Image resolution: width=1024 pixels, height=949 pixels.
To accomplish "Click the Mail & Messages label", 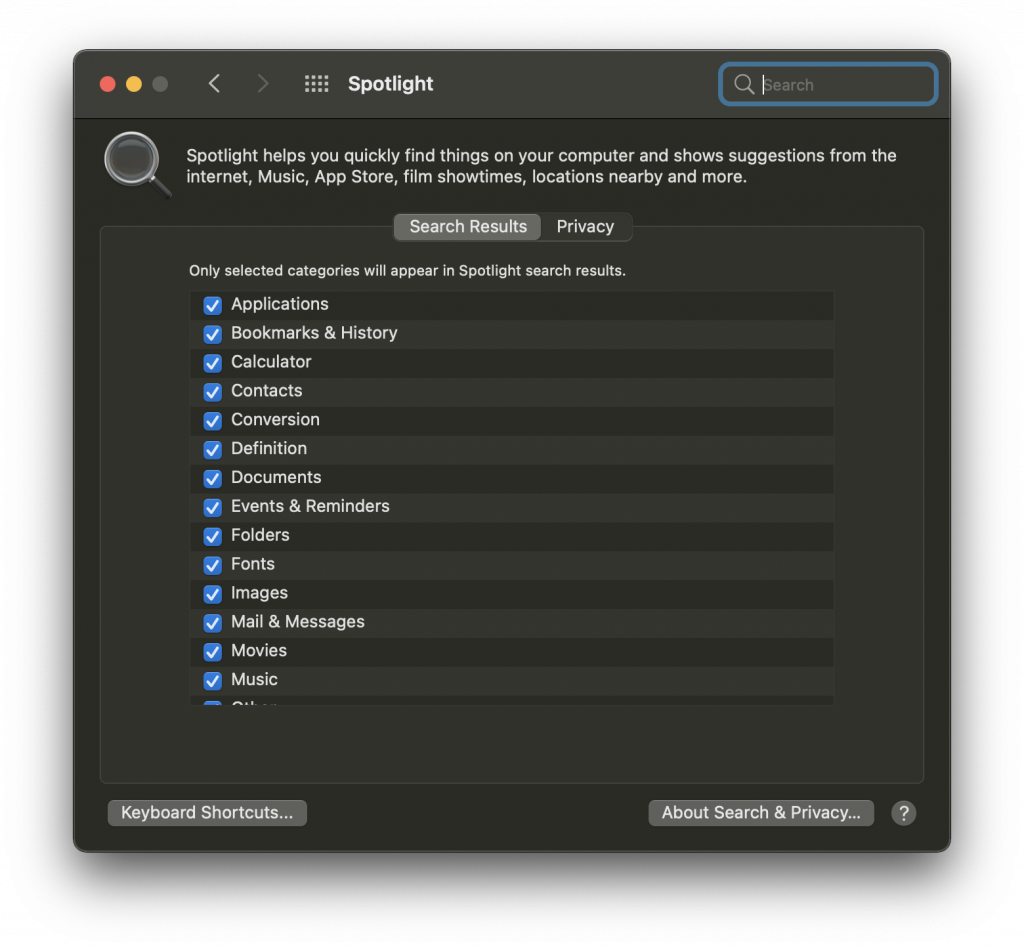I will (x=298, y=621).
